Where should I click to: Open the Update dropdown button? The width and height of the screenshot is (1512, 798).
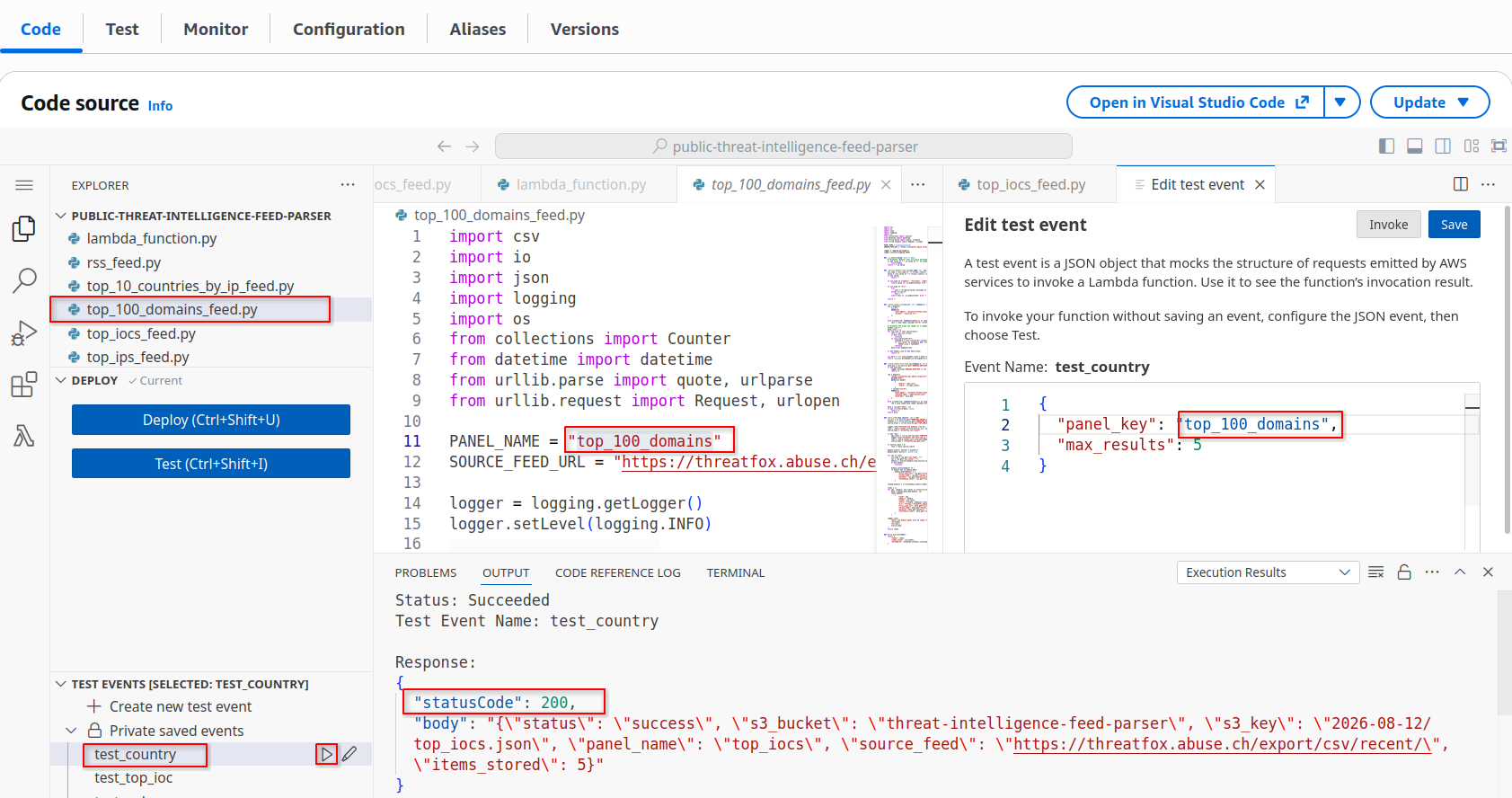click(x=1430, y=102)
